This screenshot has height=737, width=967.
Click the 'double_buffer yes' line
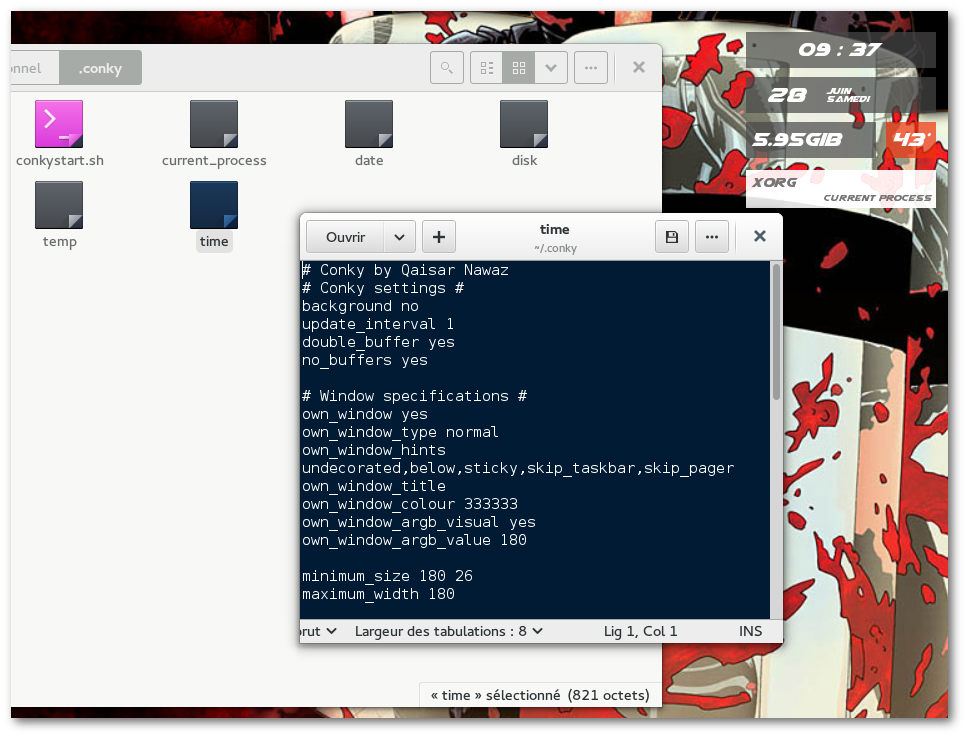(x=378, y=342)
